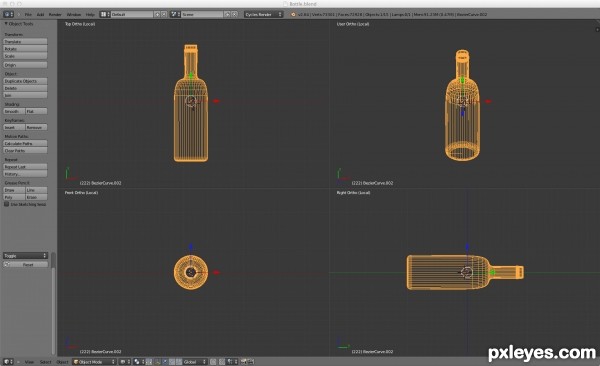Enable the Use Sketching Sessions checkbox

tap(7, 204)
